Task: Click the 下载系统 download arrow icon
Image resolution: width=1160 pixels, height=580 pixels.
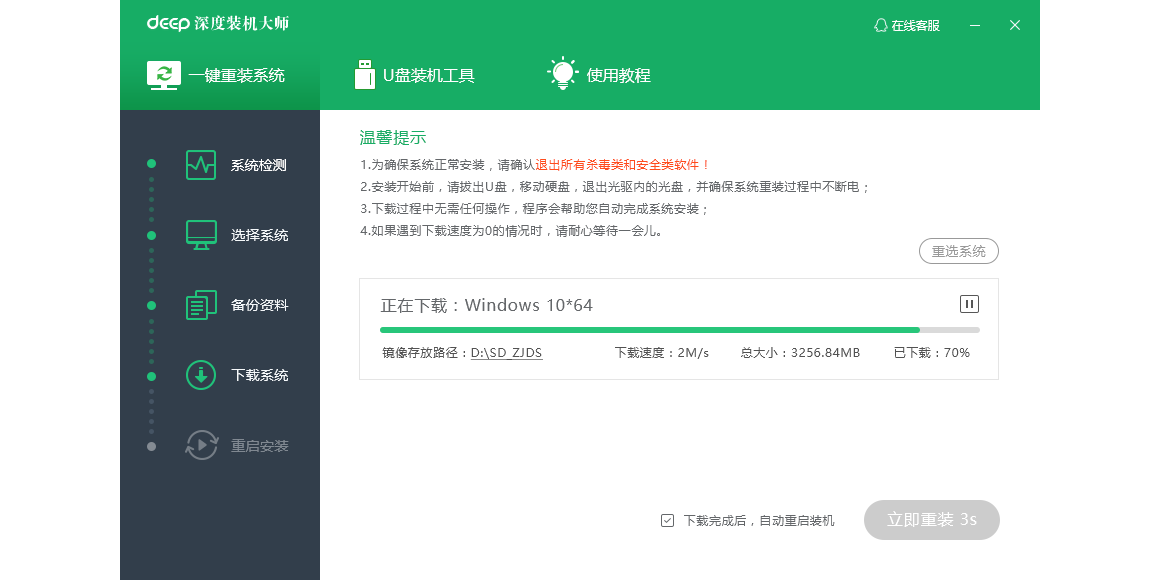Action: tap(200, 375)
